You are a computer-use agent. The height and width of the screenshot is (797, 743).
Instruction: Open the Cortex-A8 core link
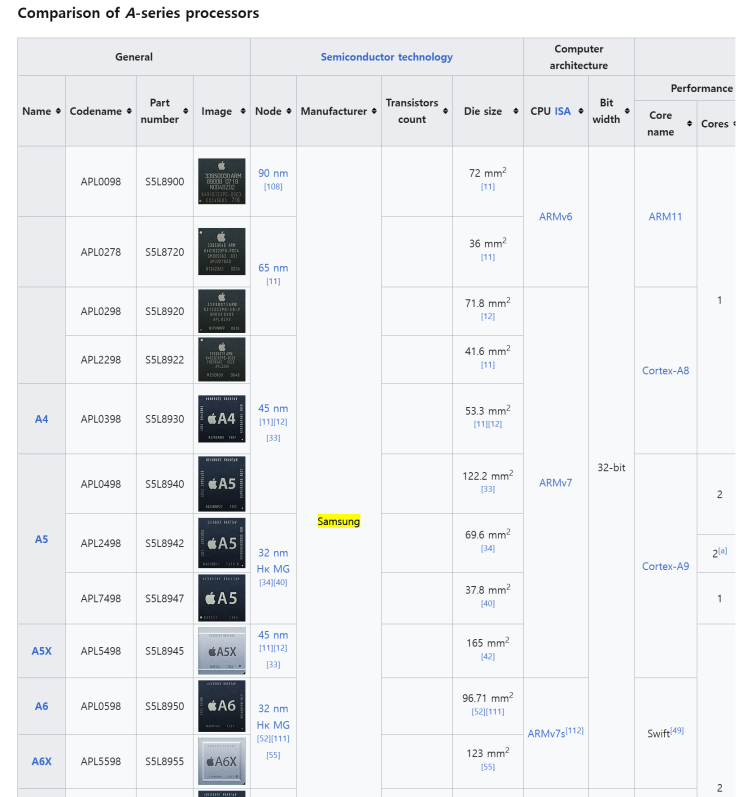tap(665, 371)
